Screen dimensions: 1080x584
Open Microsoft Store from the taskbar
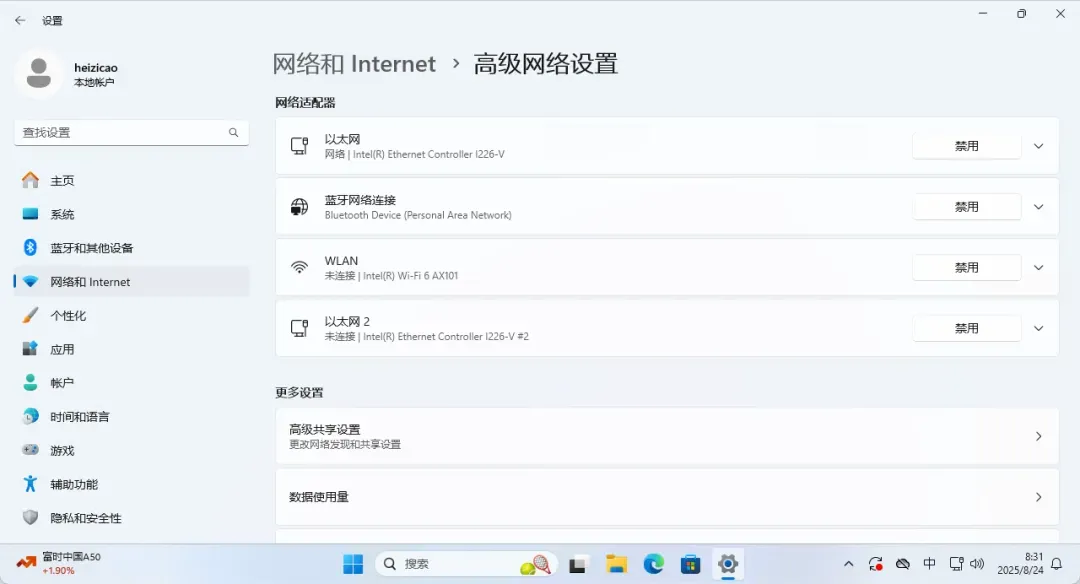(690, 564)
